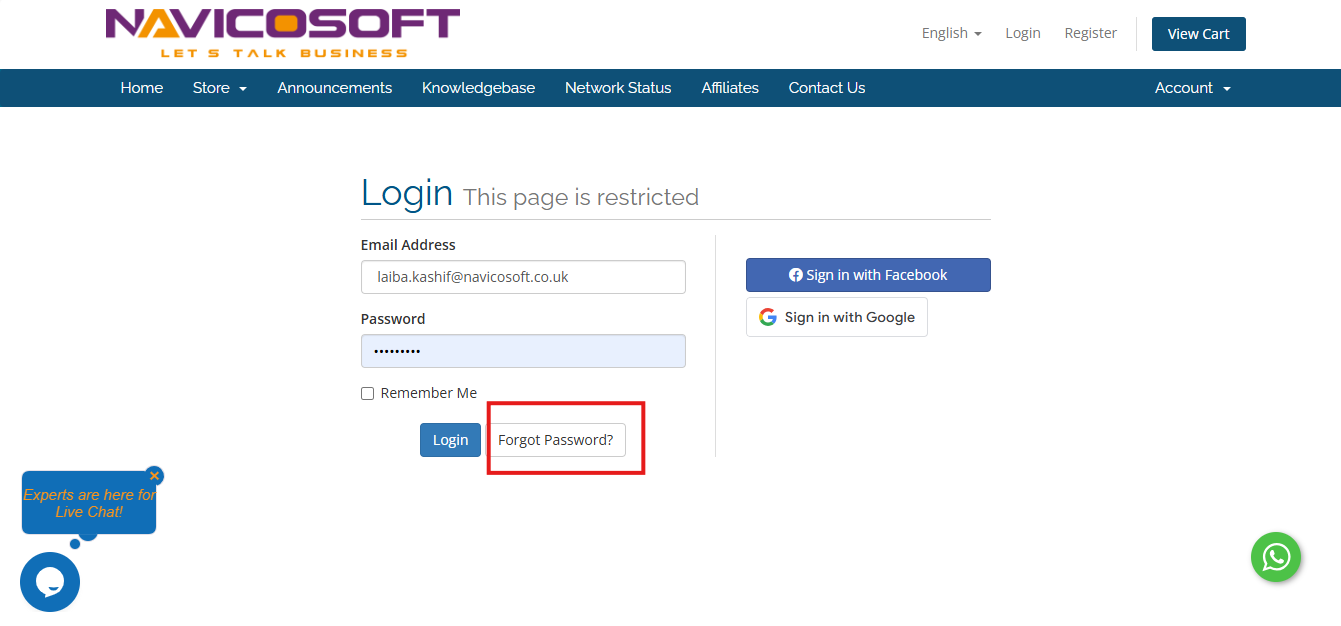Click into the Password field

pos(523,351)
